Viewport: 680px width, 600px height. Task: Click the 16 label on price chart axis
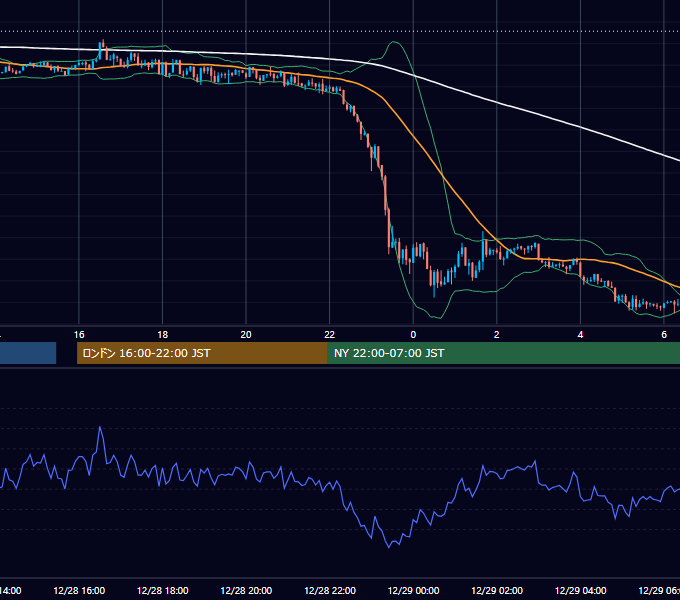tap(79, 335)
